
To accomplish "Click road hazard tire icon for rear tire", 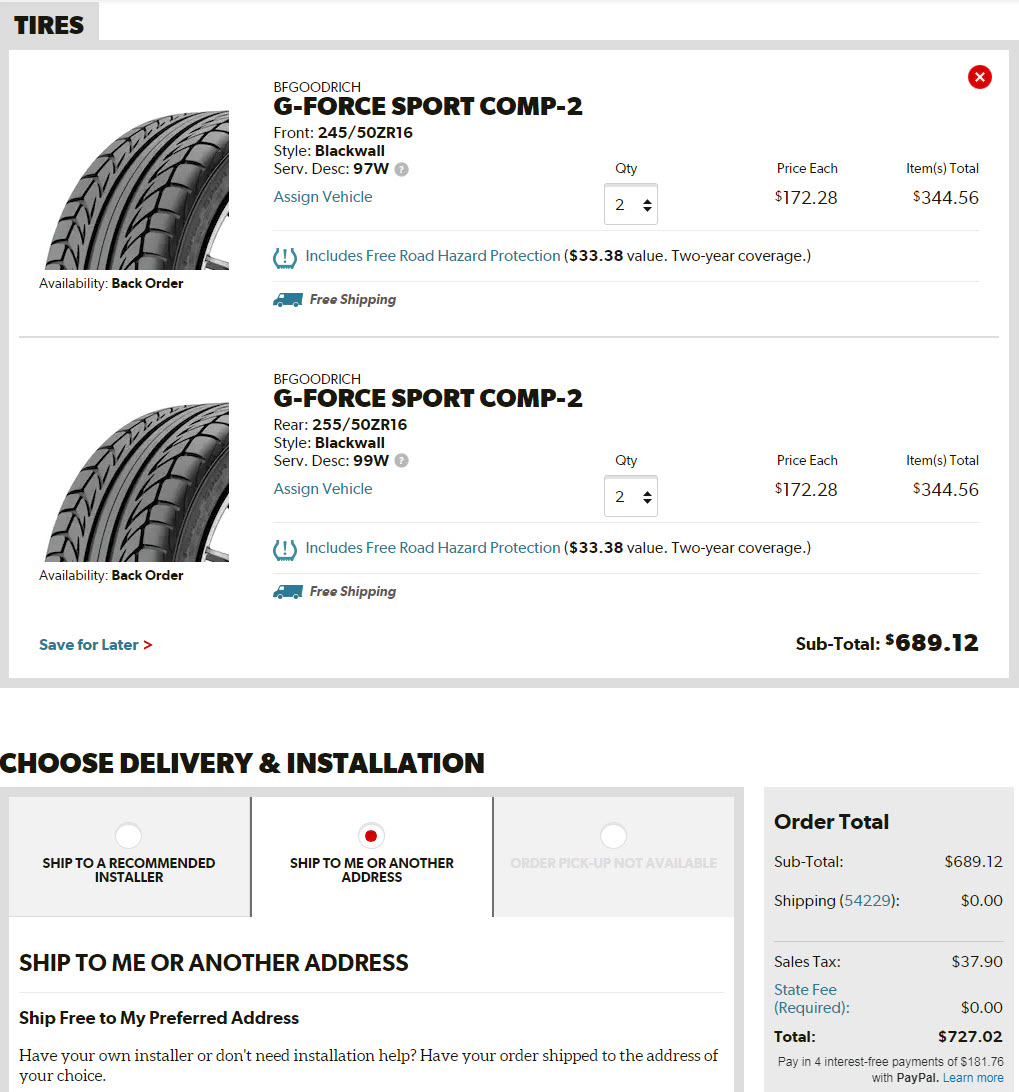I will click(x=285, y=549).
